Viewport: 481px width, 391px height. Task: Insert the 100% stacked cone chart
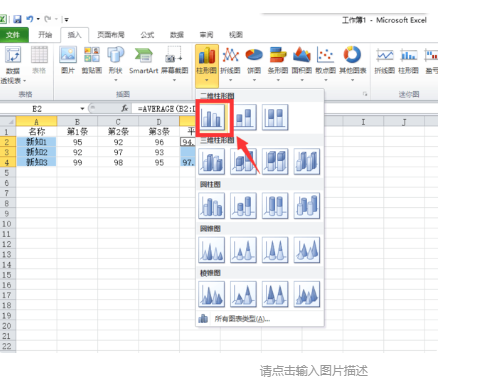(x=275, y=250)
